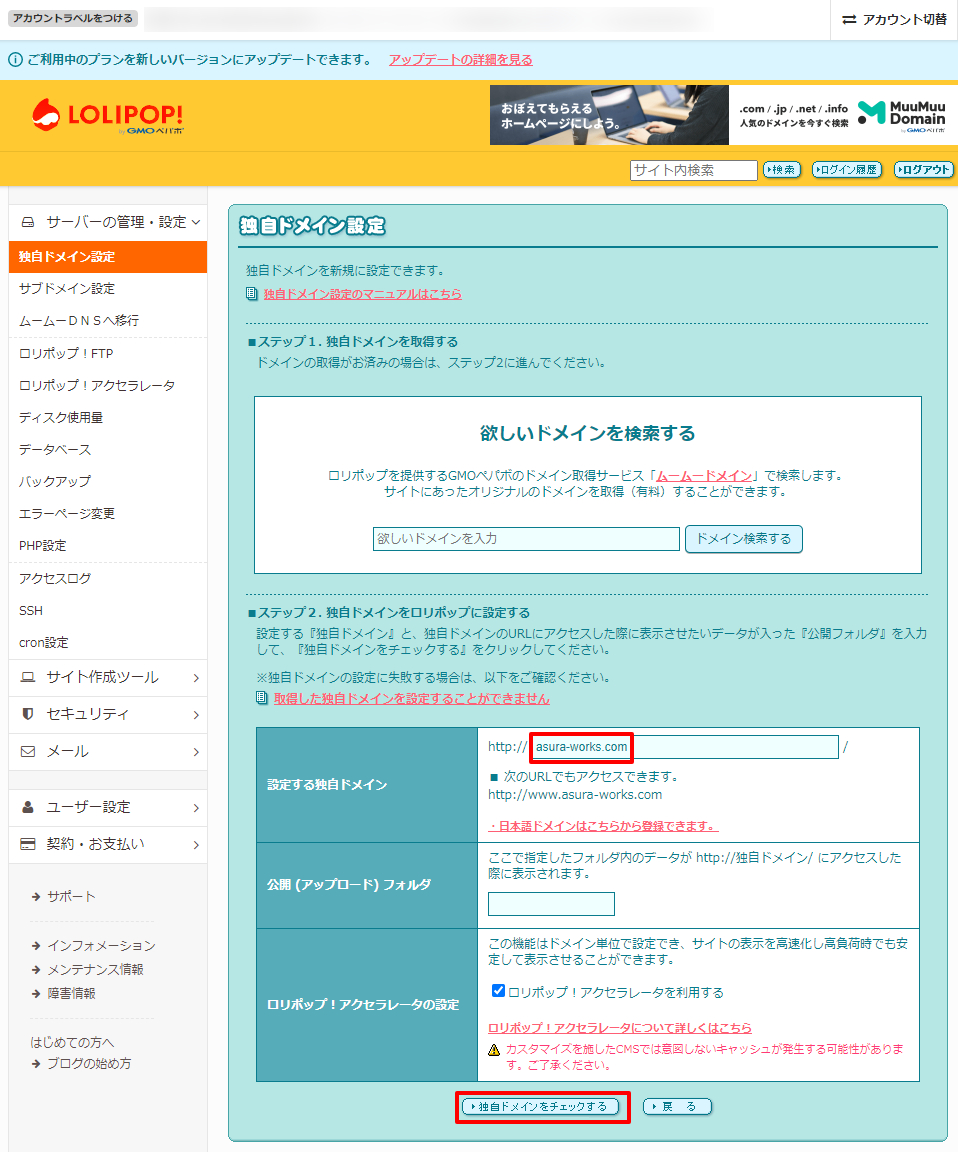
Task: Select the shield icon beside セキュリティ
Action: [x=30, y=716]
